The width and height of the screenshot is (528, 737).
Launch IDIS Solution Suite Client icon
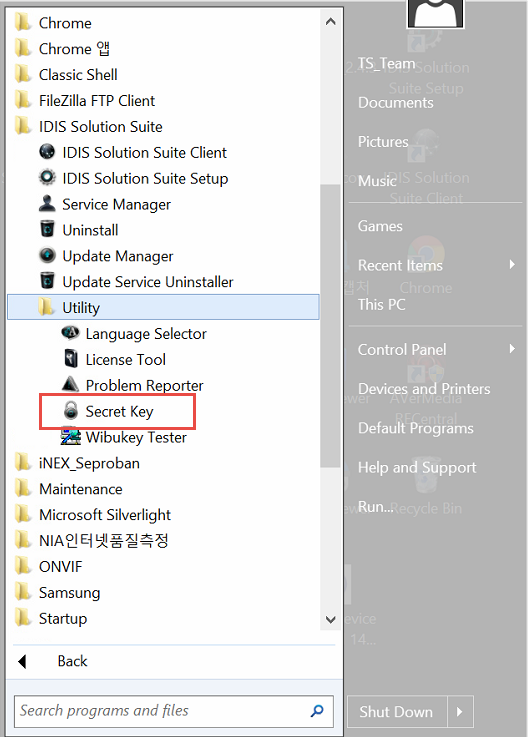[47, 152]
